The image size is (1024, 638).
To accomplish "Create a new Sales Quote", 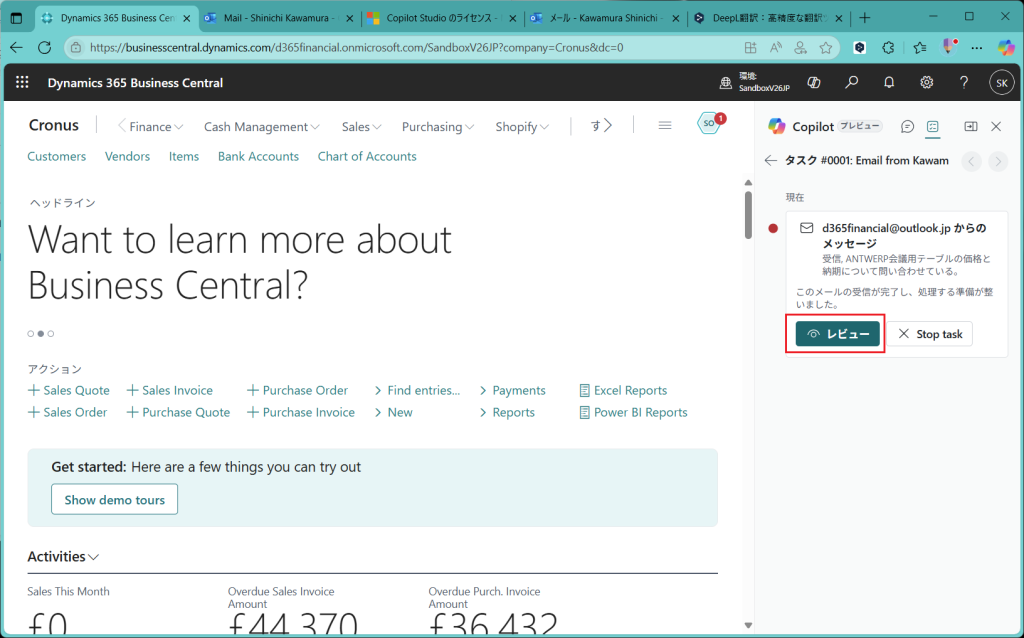I will tap(69, 390).
